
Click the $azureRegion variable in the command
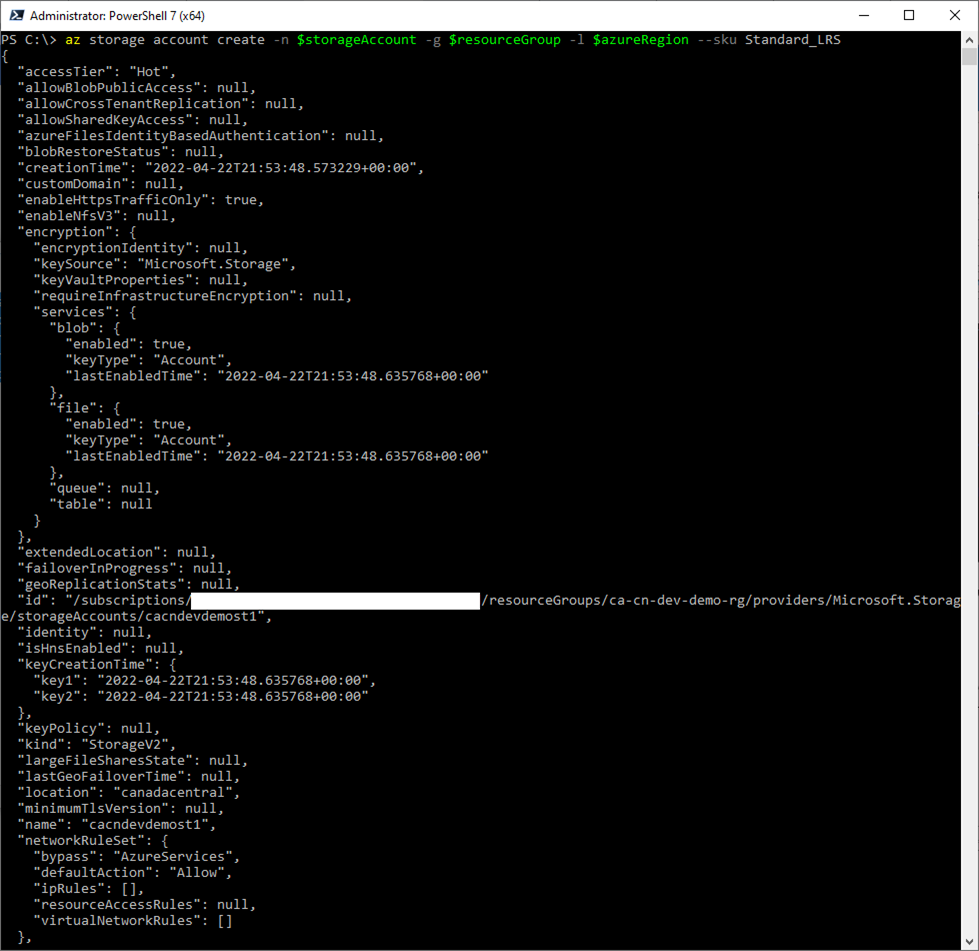640,40
